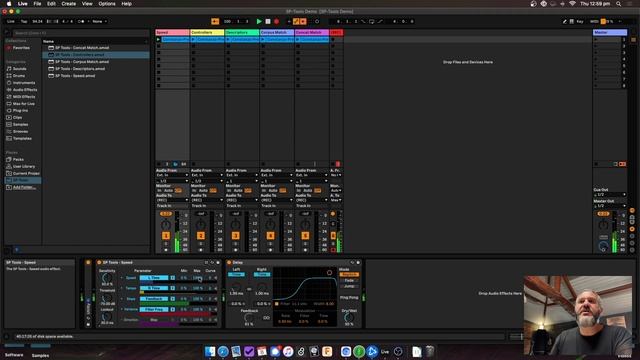
Task: Open the Max for Live category
Action: pos(24,104)
